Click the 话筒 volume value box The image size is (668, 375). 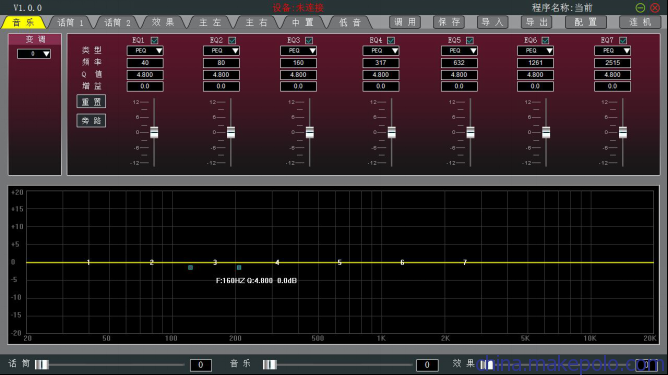[201, 365]
